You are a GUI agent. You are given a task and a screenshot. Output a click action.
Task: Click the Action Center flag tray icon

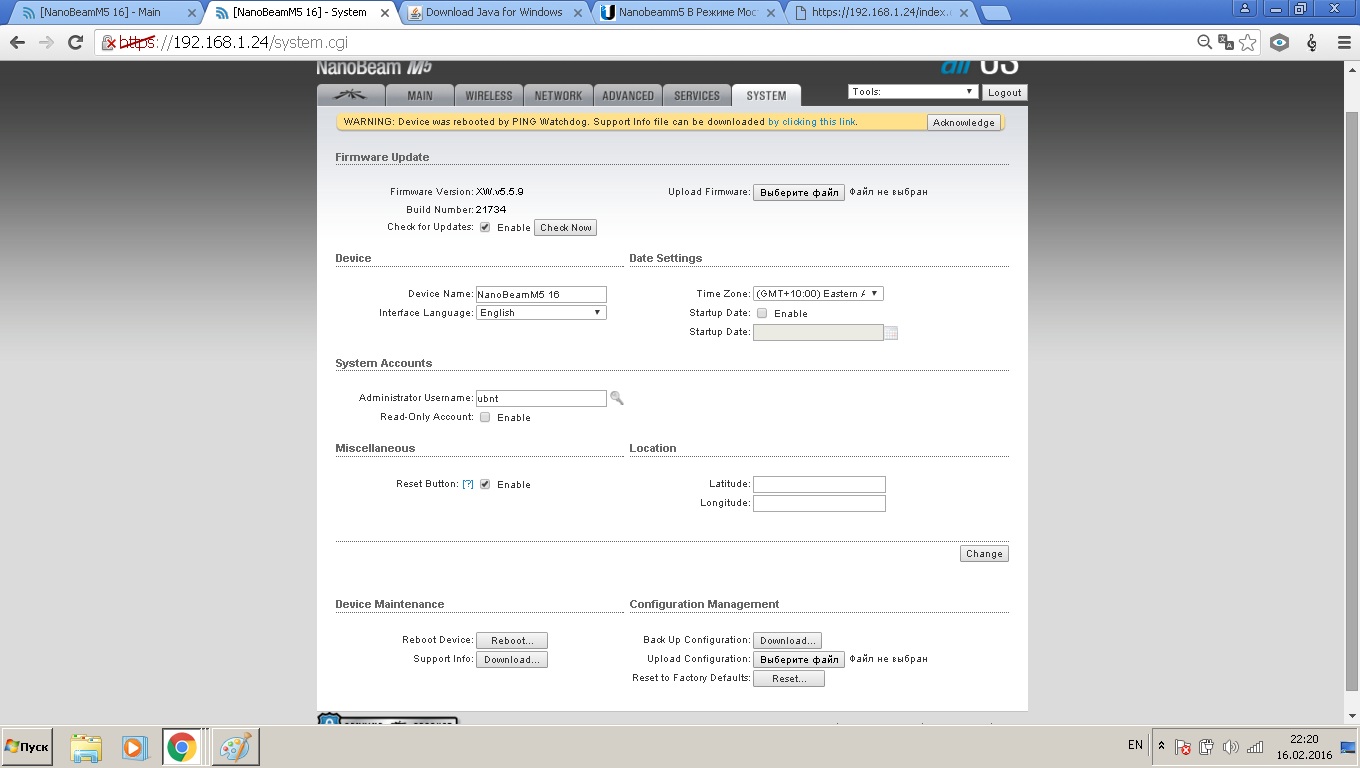click(x=1183, y=747)
